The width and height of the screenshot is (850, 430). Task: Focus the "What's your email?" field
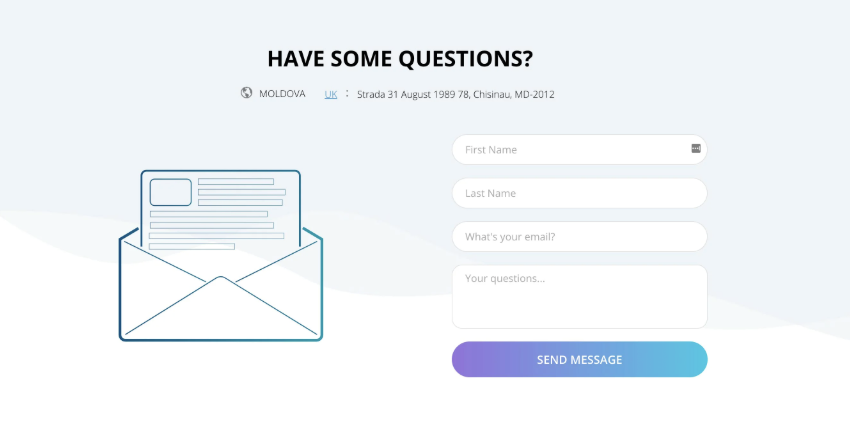579,237
